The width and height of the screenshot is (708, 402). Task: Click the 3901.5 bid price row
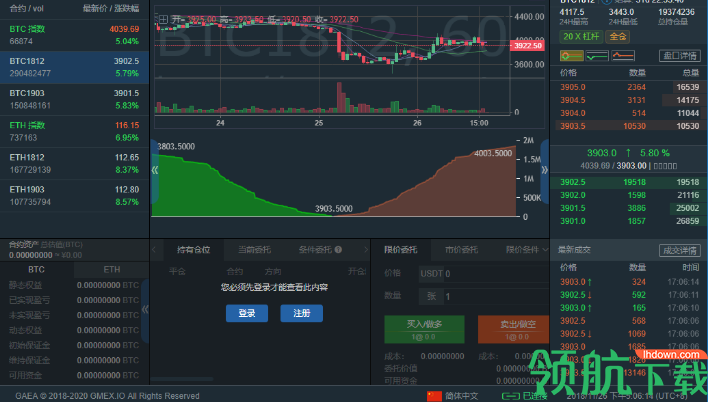point(629,208)
